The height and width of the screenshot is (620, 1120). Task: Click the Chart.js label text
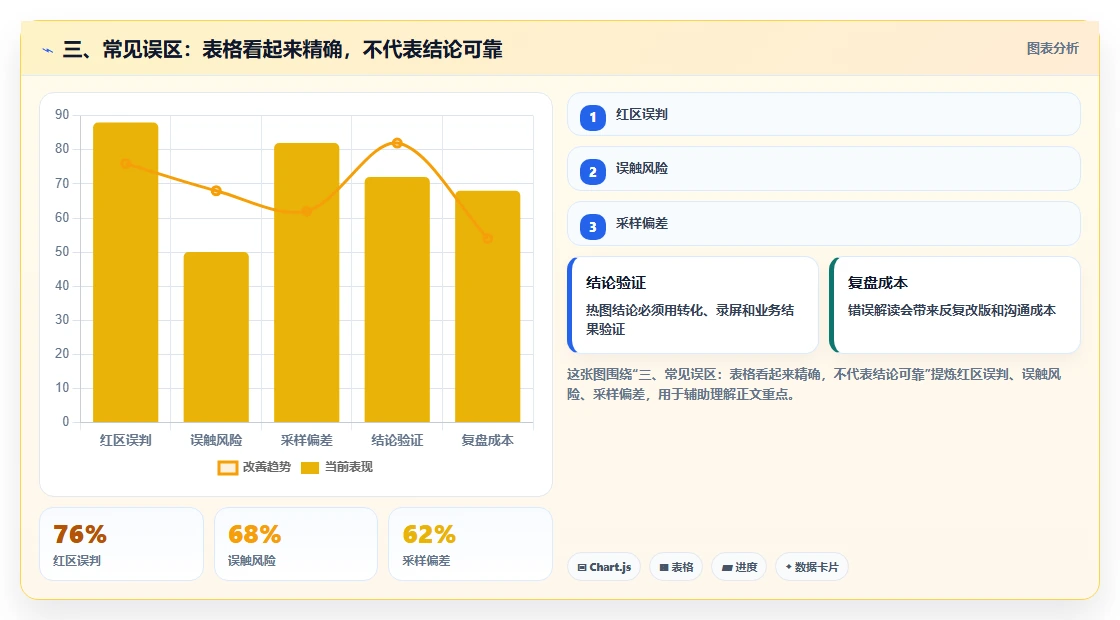(x=610, y=567)
